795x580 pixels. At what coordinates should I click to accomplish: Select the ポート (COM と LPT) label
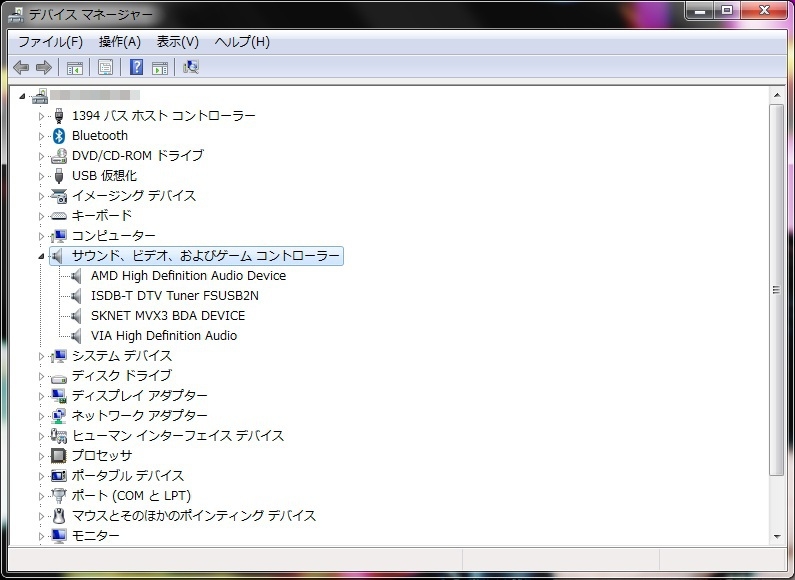coord(131,496)
